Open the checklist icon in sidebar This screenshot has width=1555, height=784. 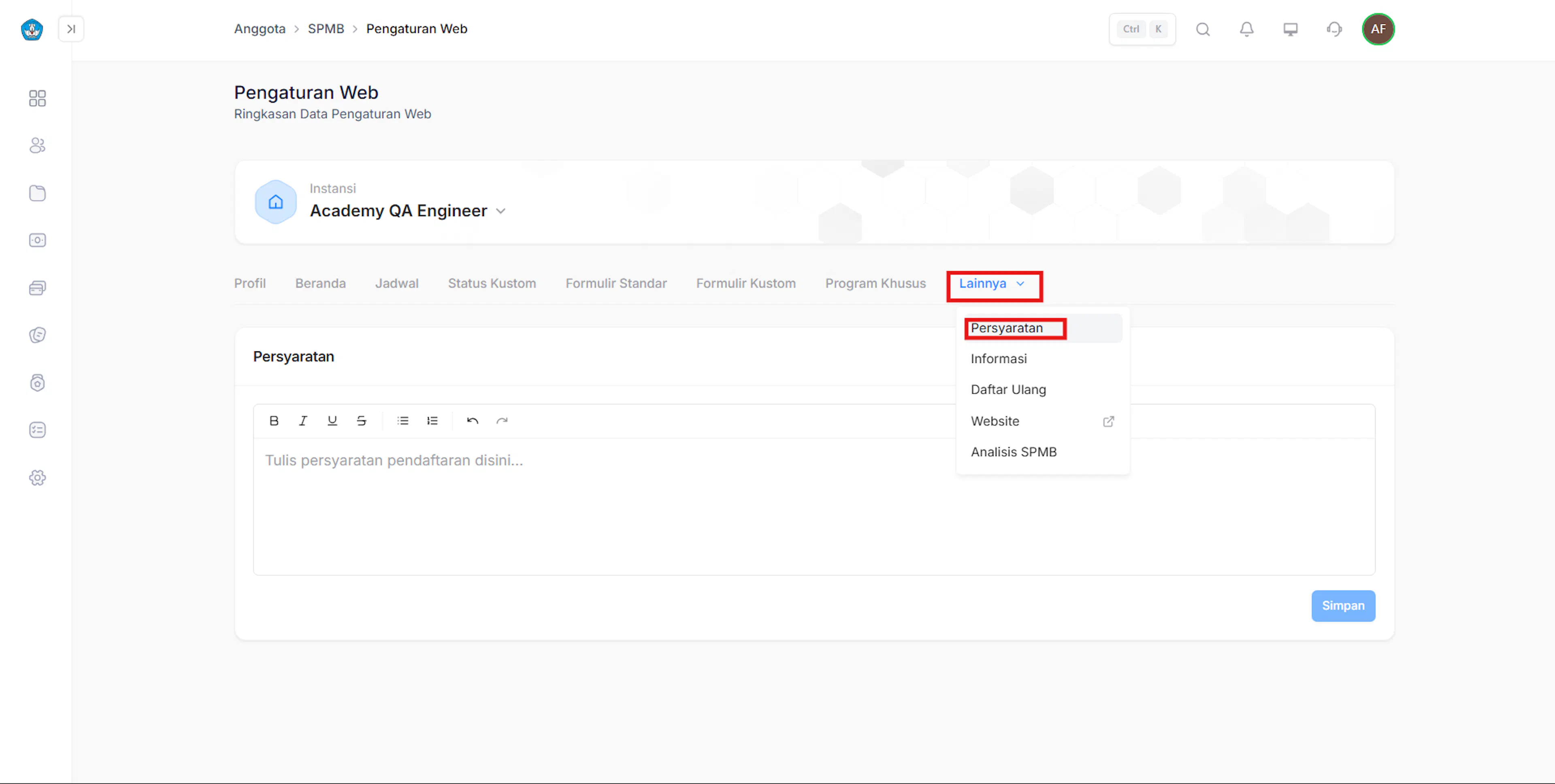37,430
